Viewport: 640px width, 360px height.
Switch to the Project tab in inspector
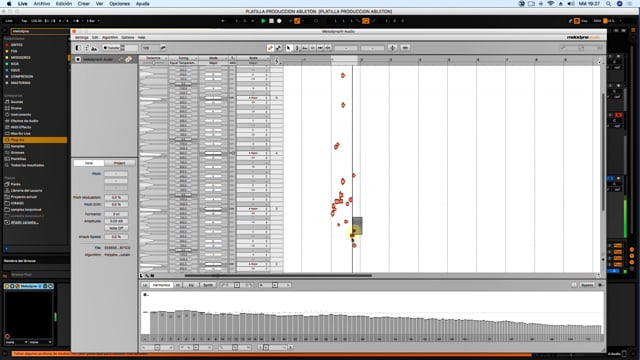tap(119, 163)
